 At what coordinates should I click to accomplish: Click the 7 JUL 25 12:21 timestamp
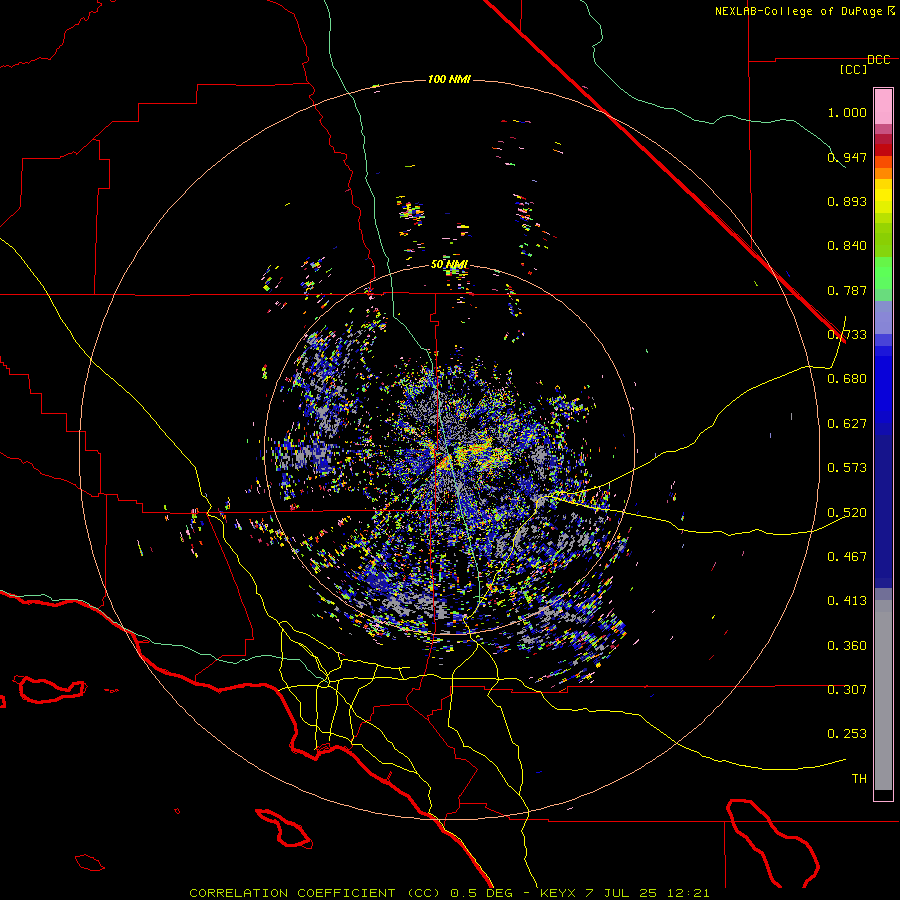point(647,893)
